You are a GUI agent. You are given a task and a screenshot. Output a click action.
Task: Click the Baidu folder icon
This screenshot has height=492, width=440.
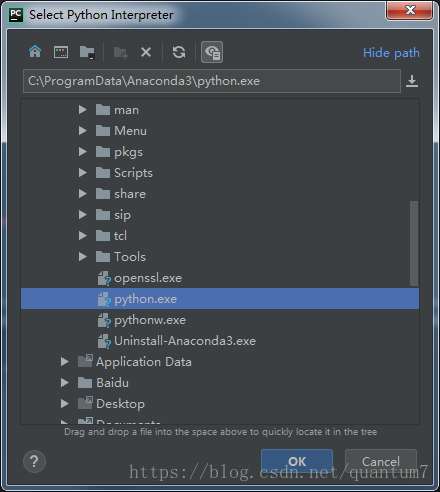(x=85, y=383)
